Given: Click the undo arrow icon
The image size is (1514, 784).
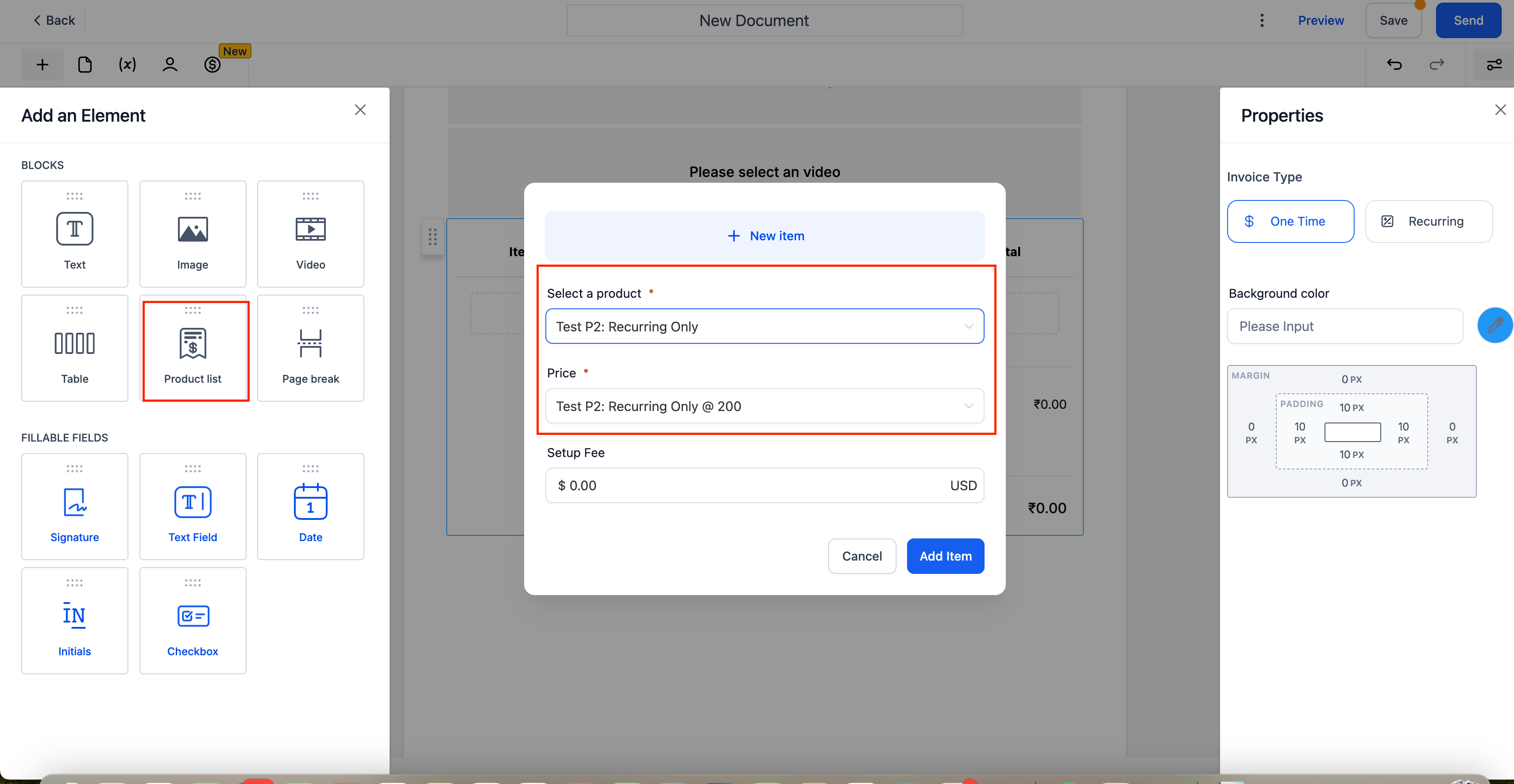Looking at the screenshot, I should tap(1394, 65).
